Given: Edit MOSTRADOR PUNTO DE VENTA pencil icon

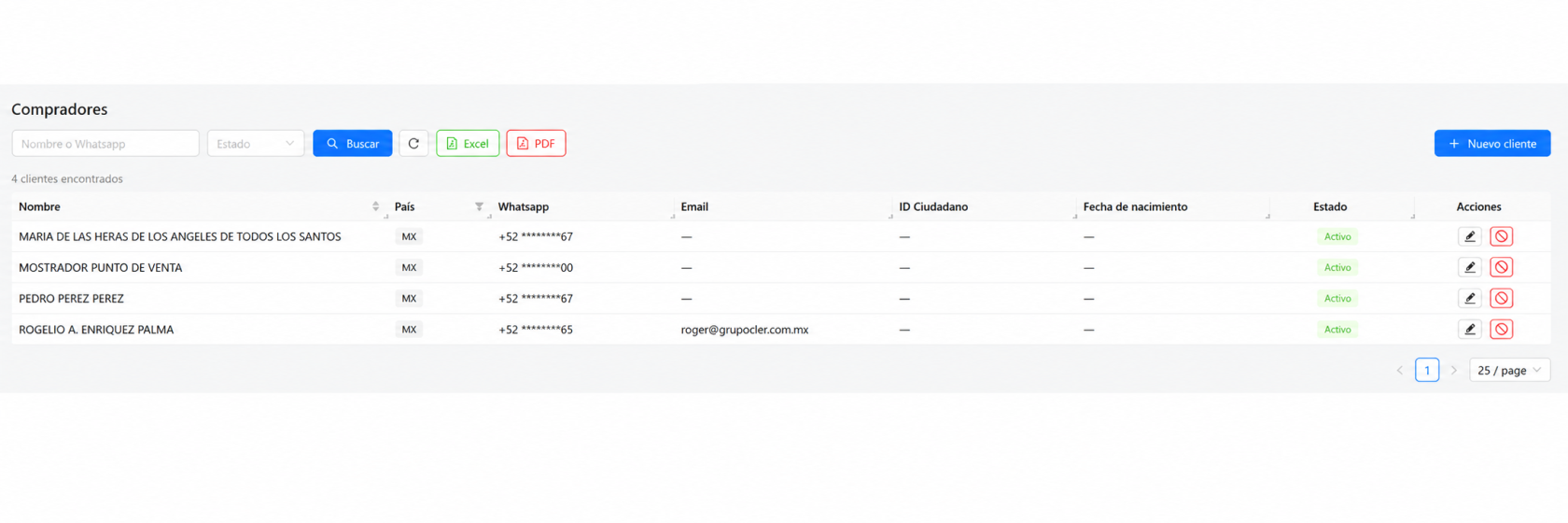Looking at the screenshot, I should (x=1470, y=267).
